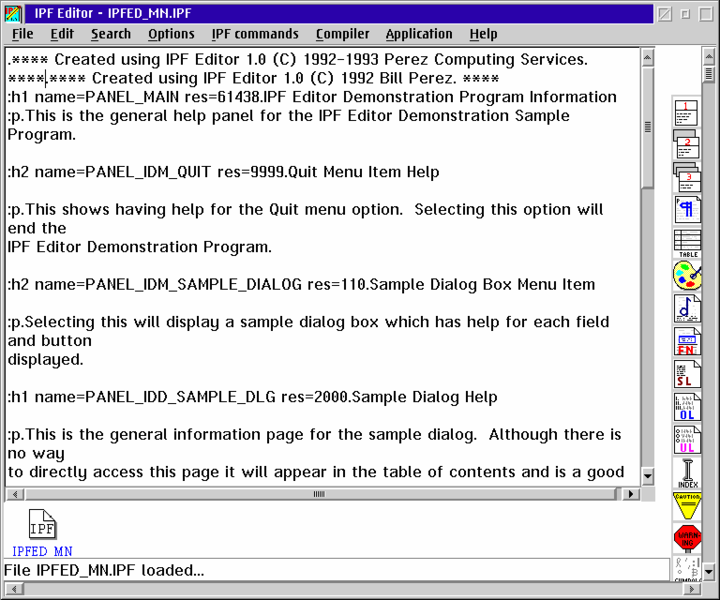
Task: Open the Compiler menu
Action: [x=343, y=34]
